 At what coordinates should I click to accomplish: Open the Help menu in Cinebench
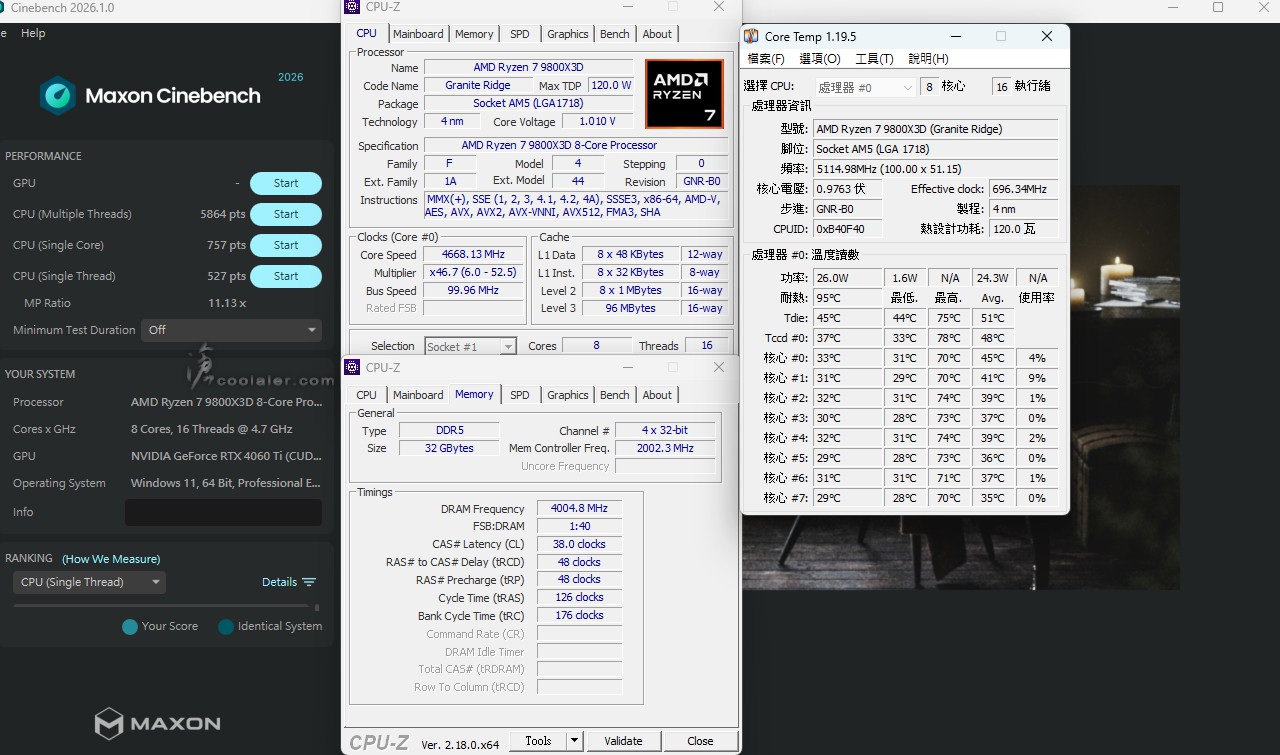tap(33, 33)
